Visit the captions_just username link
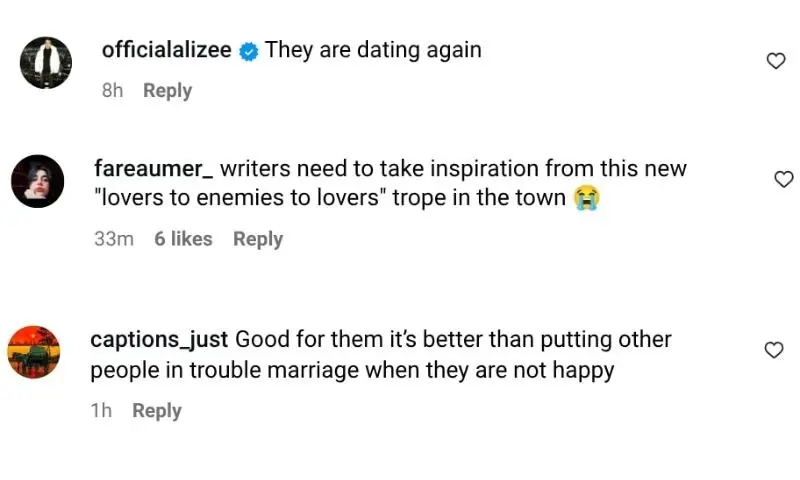 159,340
